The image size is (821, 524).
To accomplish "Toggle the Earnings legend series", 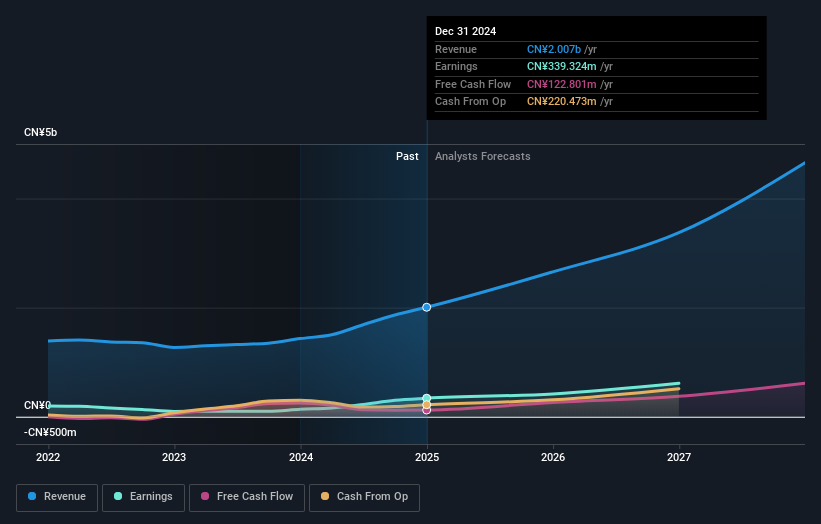I will tap(143, 497).
